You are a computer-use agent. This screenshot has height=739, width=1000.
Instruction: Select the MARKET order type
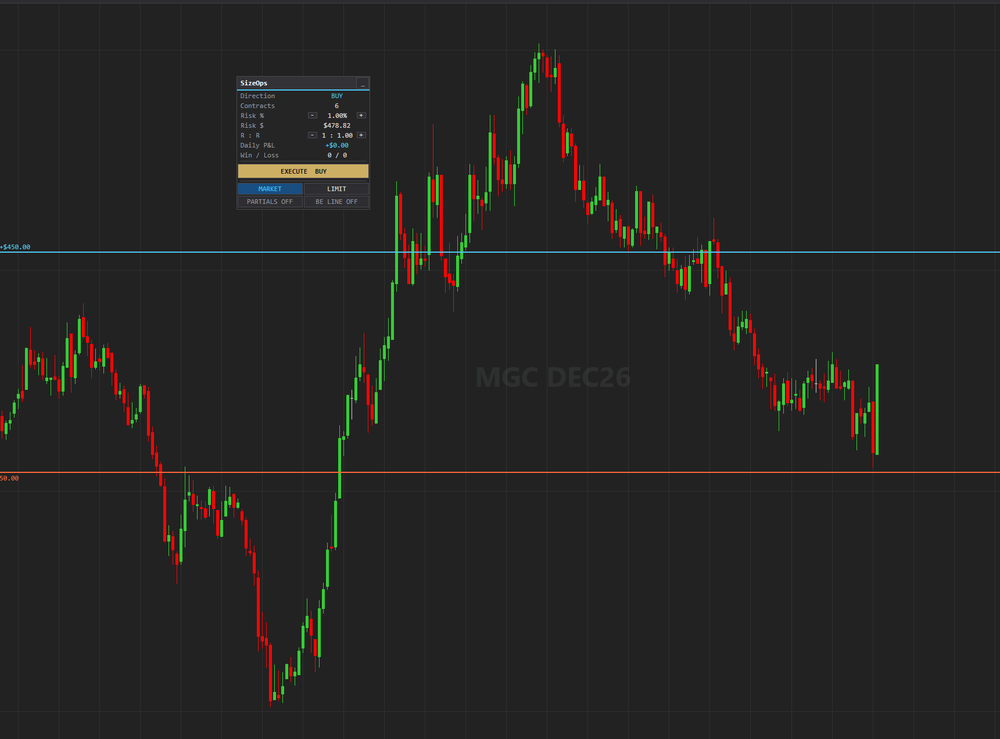[270, 189]
